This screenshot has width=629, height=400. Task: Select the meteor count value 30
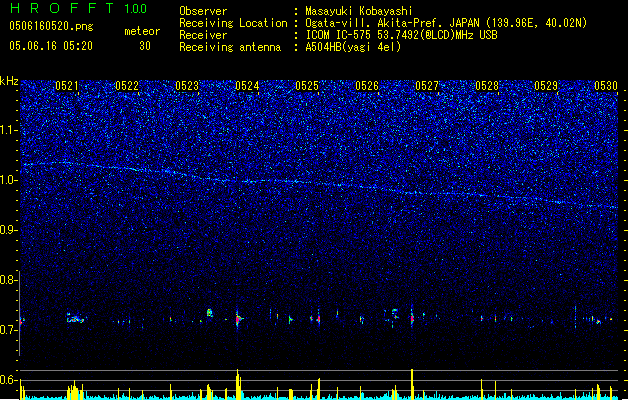pyautogui.click(x=145, y=46)
